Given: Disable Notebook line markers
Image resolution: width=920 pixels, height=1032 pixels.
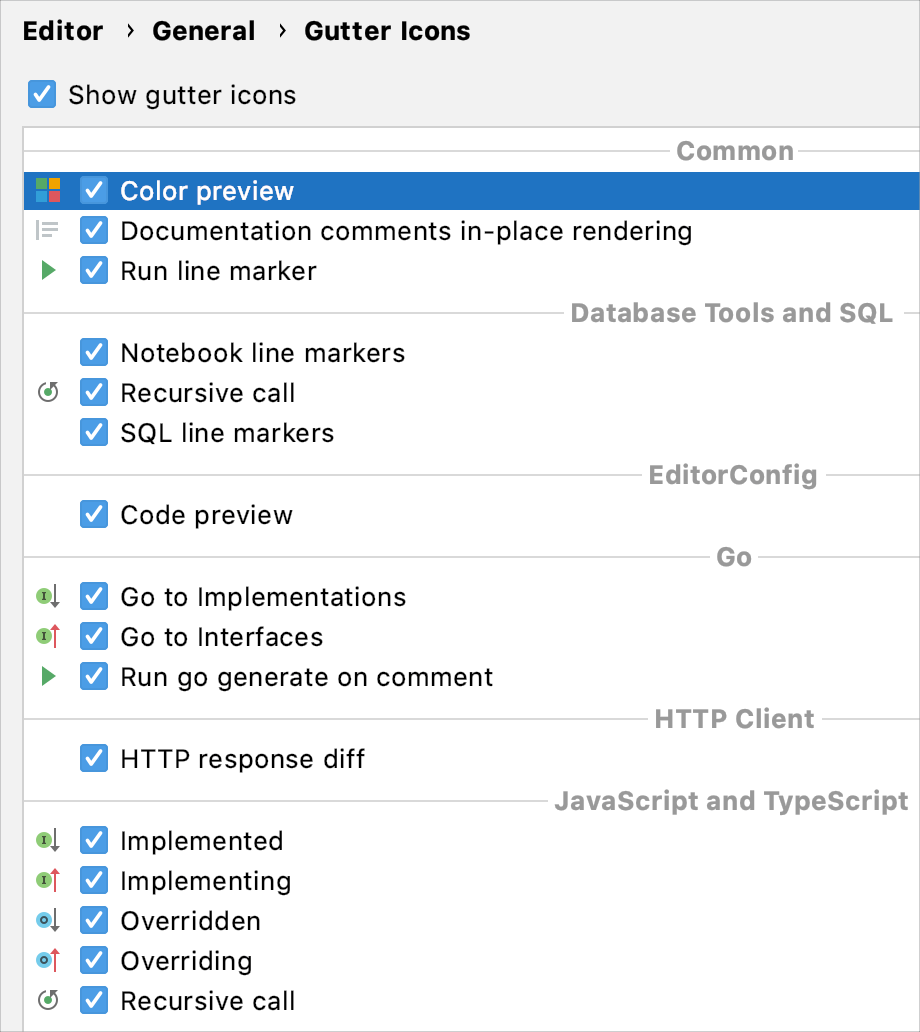Looking at the screenshot, I should click(93, 352).
